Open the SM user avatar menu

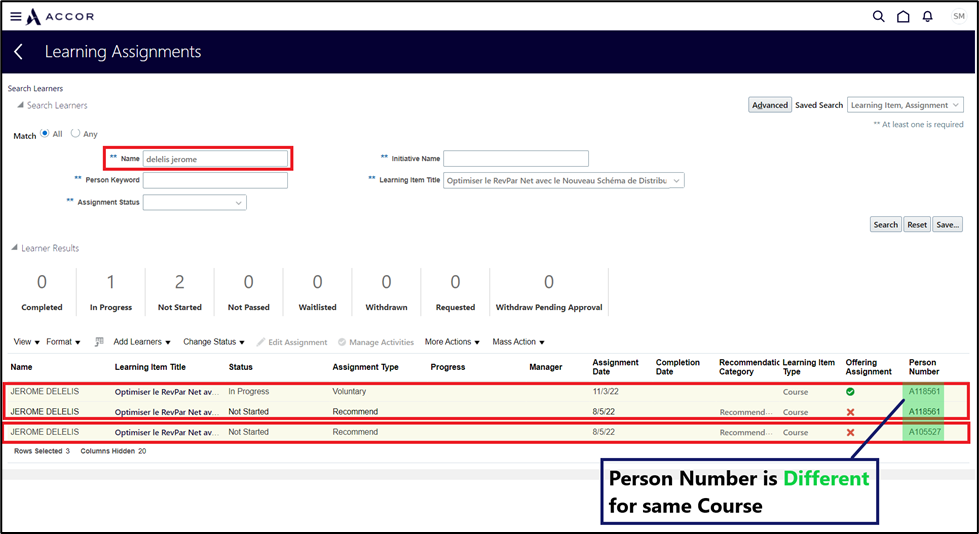click(x=959, y=16)
